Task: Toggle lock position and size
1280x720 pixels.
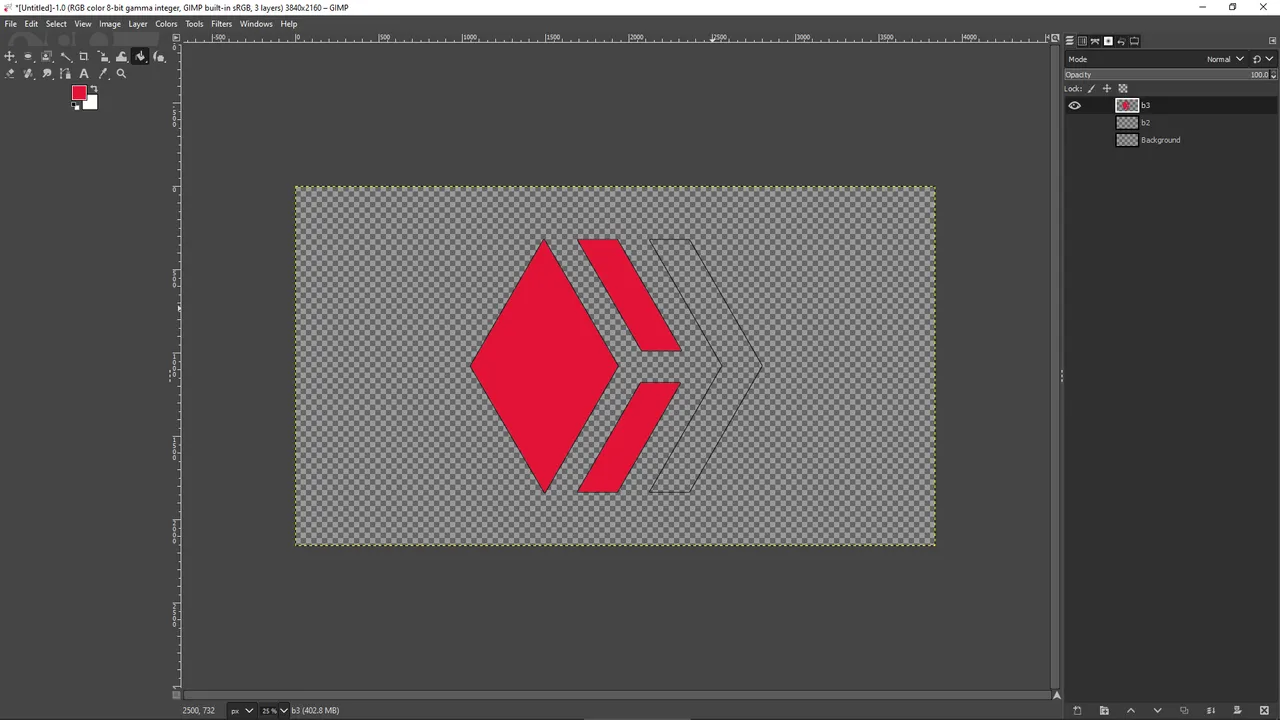Action: point(1107,88)
